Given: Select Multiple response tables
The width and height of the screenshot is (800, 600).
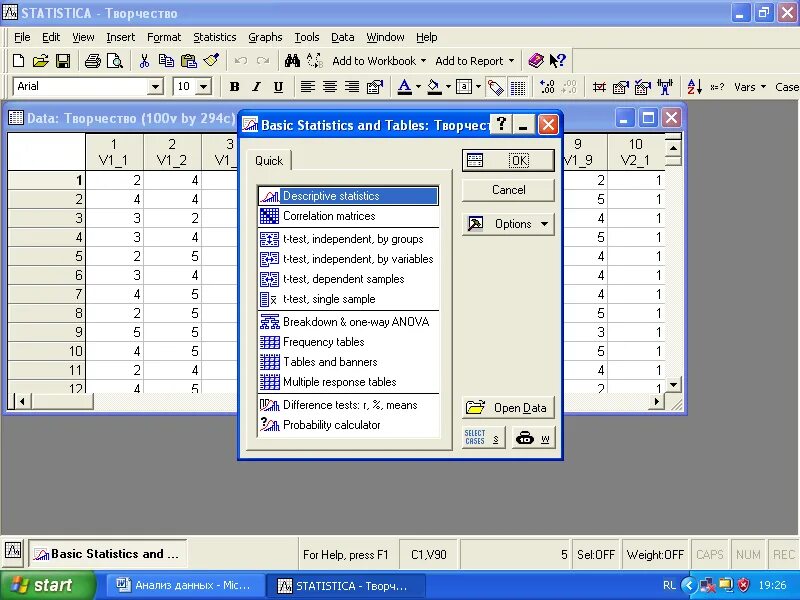Looking at the screenshot, I should click(x=348, y=382).
